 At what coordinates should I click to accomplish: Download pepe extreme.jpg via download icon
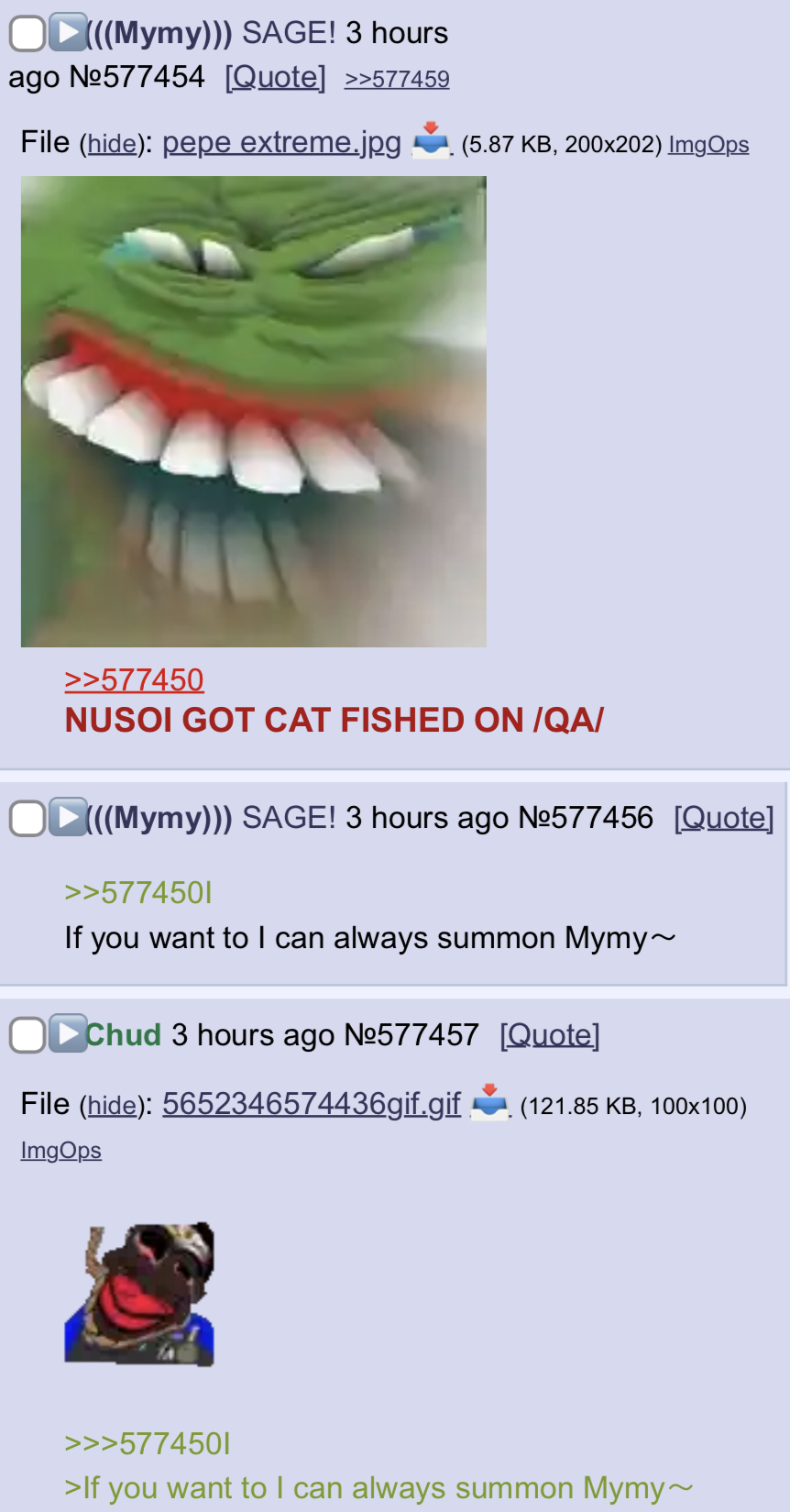coord(431,141)
